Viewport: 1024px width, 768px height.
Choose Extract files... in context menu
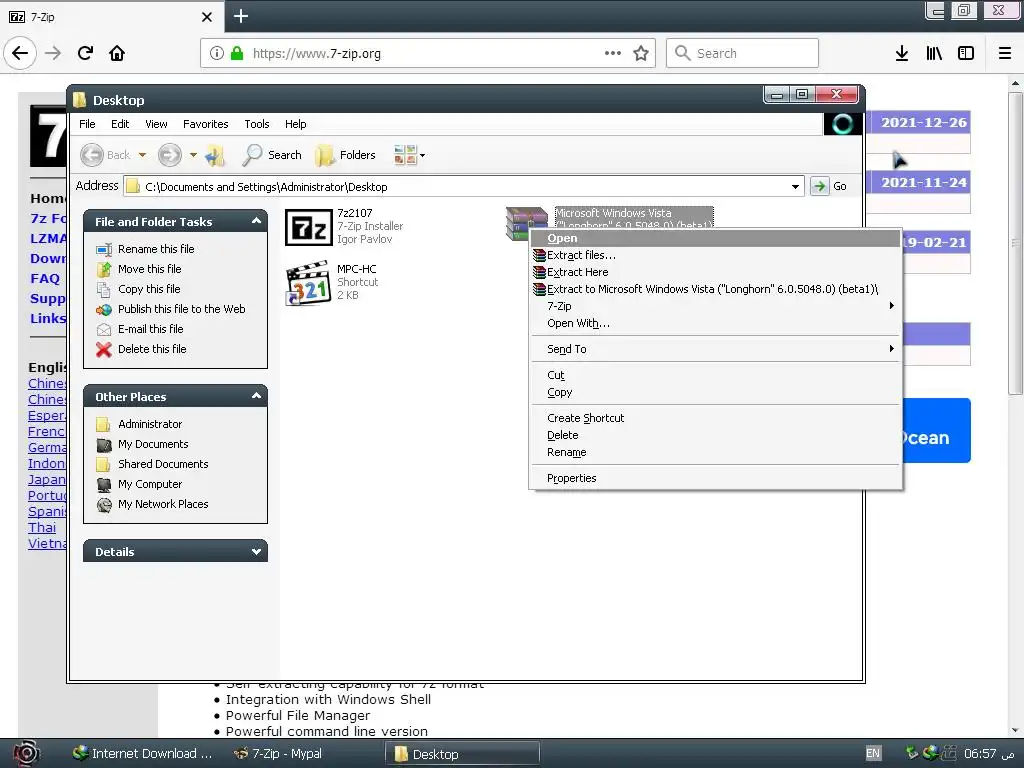point(716,255)
